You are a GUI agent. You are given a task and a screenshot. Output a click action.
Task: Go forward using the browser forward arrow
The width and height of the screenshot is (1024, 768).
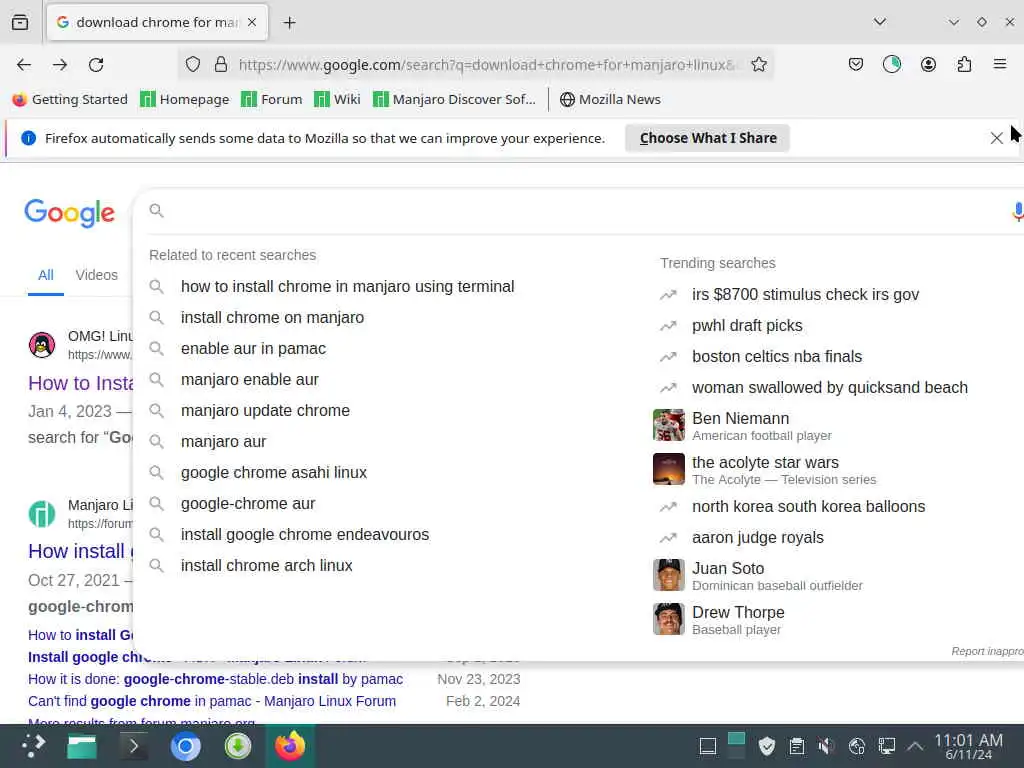[x=60, y=65]
